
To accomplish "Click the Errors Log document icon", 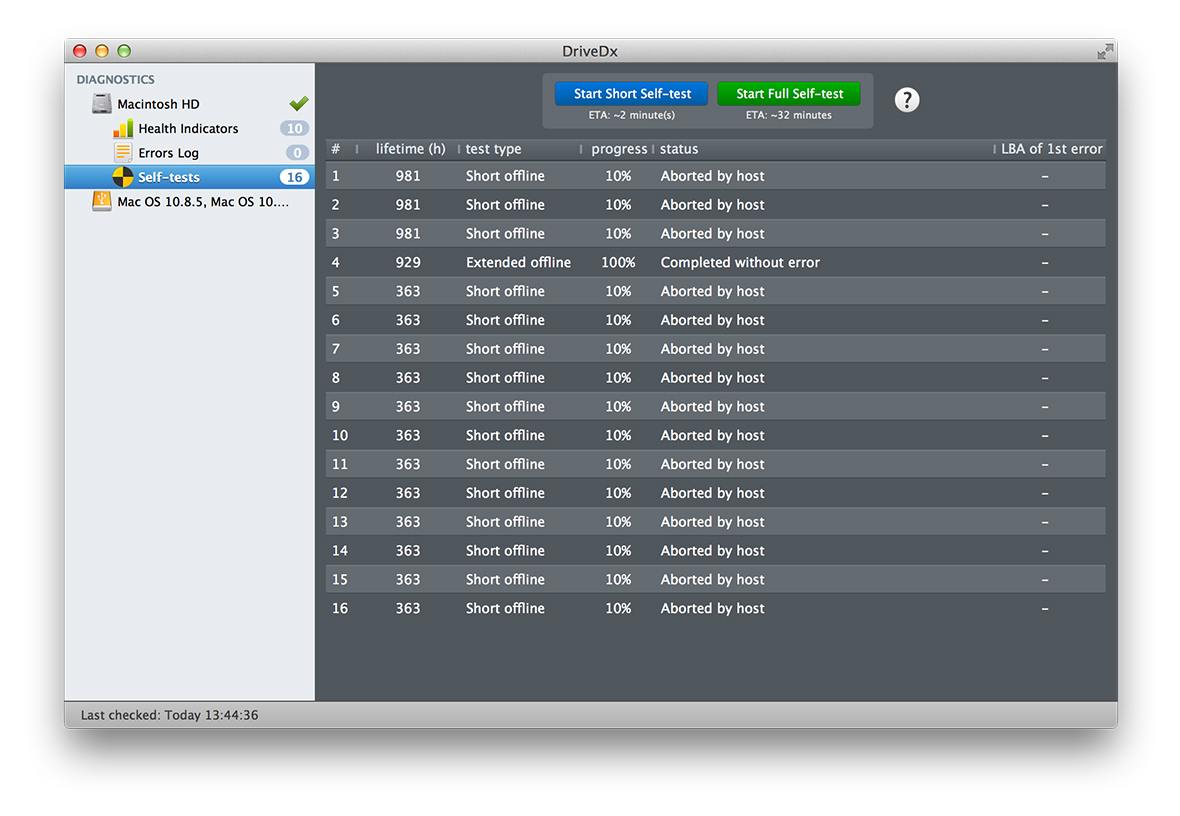I will [123, 153].
